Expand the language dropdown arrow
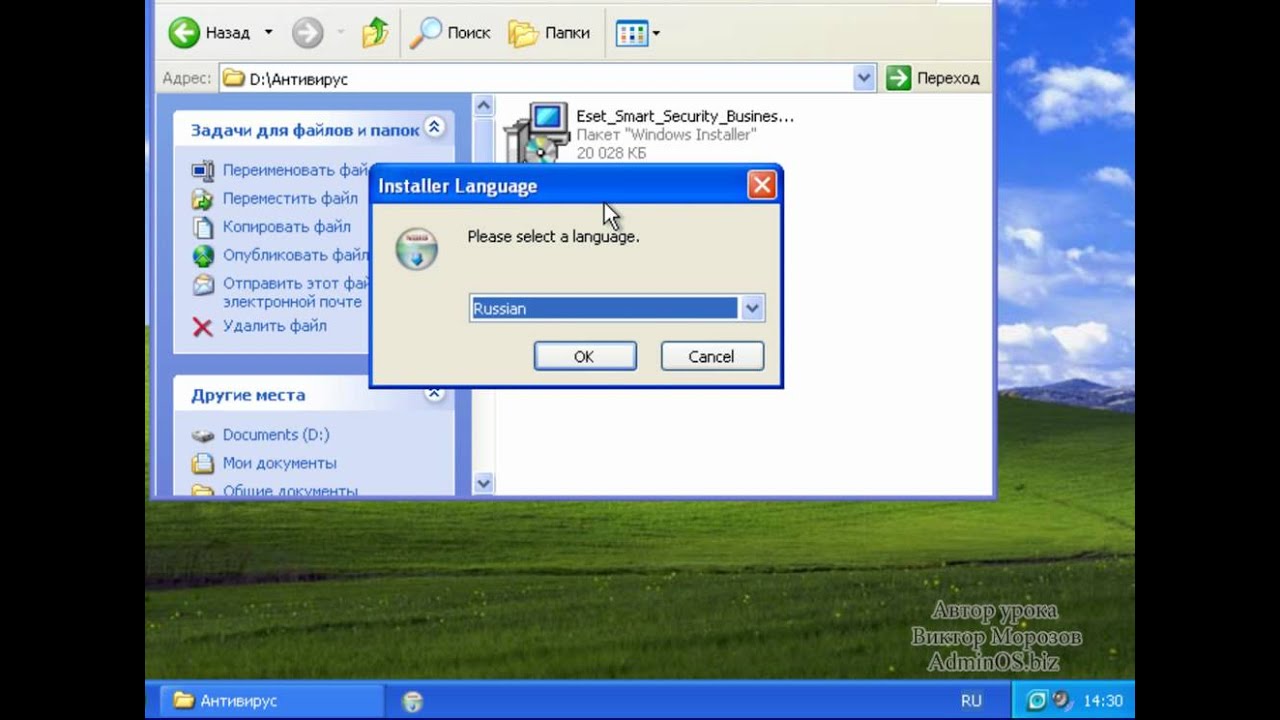1280x720 pixels. [752, 308]
